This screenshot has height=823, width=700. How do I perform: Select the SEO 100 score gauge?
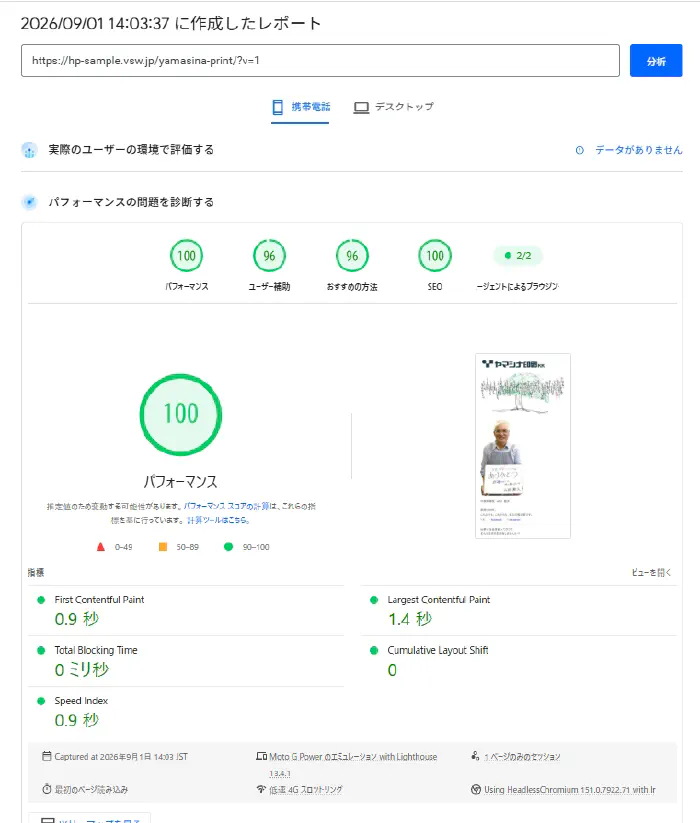pos(435,256)
